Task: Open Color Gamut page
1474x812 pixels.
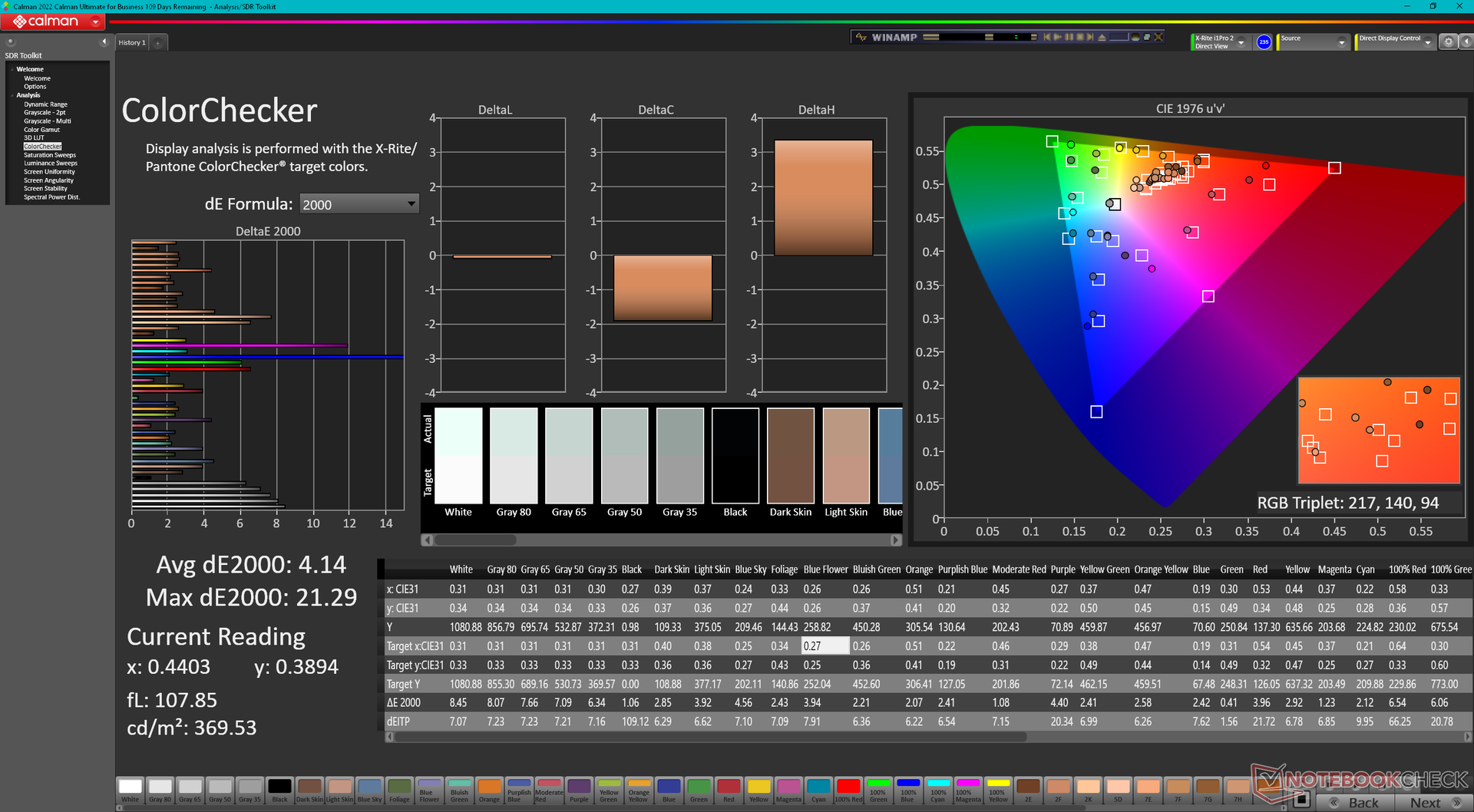Action: click(x=41, y=130)
